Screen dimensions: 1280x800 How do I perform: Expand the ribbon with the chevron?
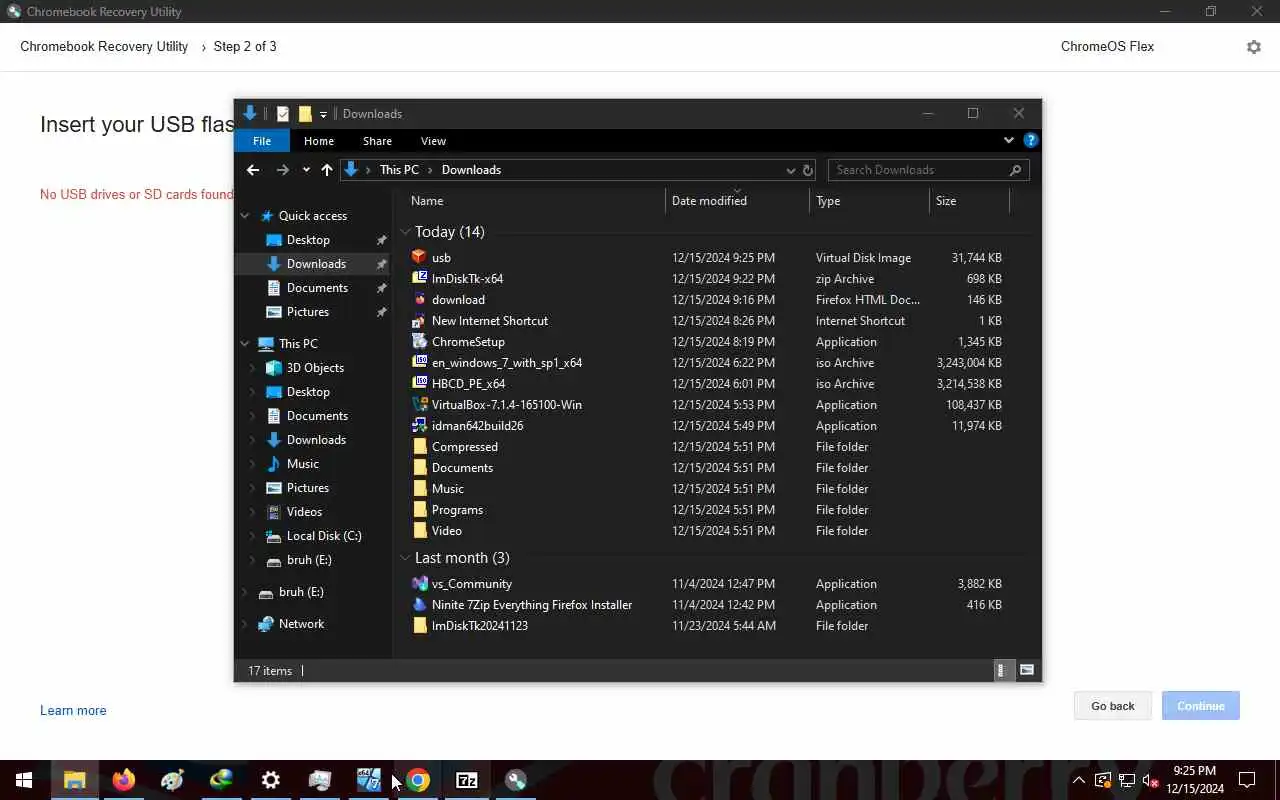coord(1009,141)
